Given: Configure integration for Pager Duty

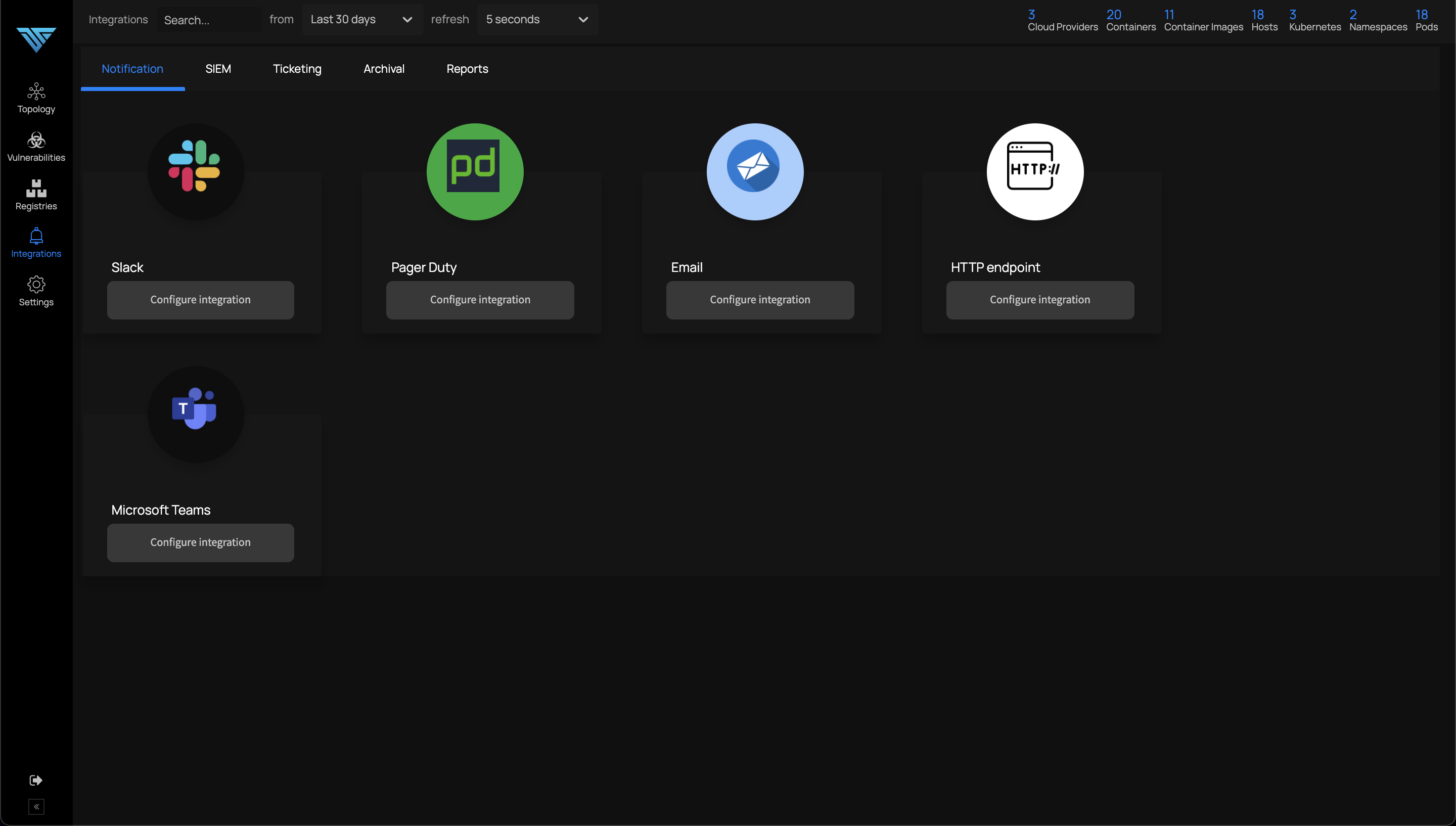Looking at the screenshot, I should coord(480,300).
